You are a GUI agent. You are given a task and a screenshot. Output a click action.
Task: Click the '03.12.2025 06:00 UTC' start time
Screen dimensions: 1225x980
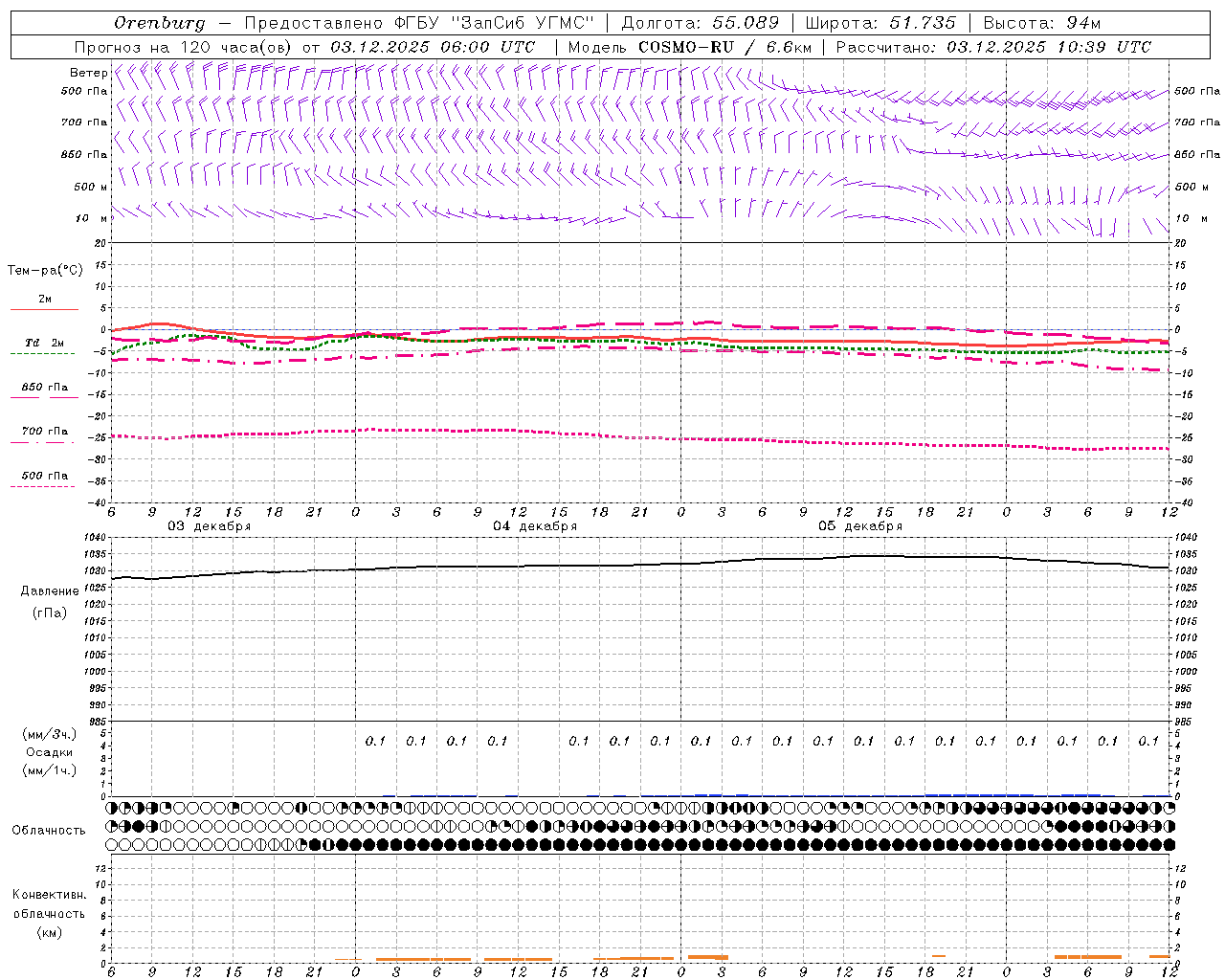tap(433, 47)
